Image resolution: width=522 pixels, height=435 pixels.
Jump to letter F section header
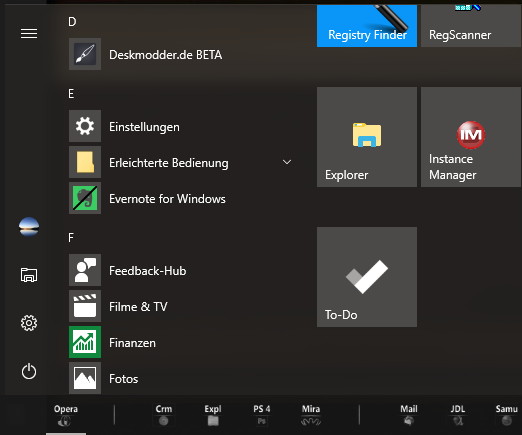(x=71, y=238)
